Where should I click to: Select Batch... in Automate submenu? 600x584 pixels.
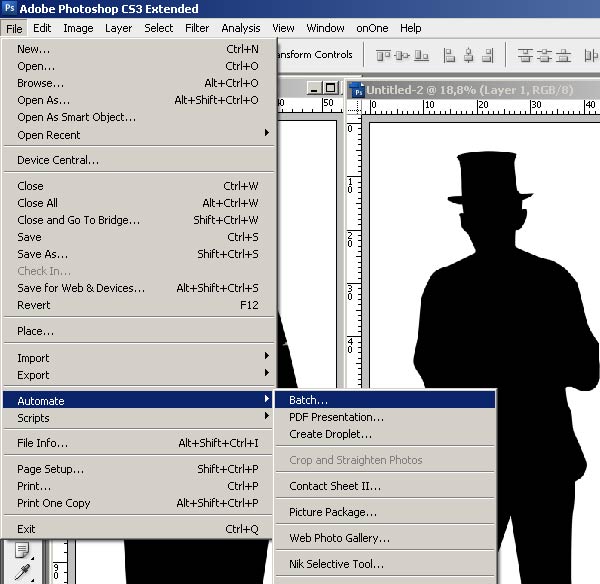385,400
